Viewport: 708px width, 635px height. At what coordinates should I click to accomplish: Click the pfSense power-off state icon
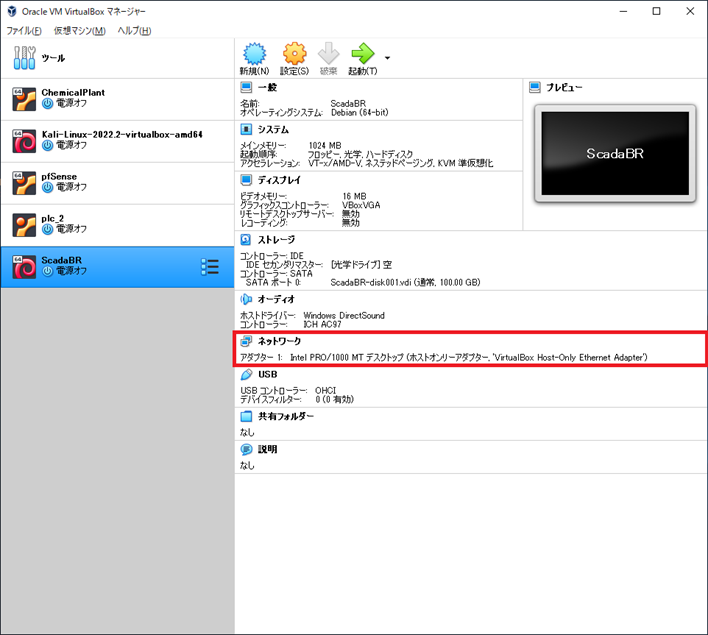47,187
